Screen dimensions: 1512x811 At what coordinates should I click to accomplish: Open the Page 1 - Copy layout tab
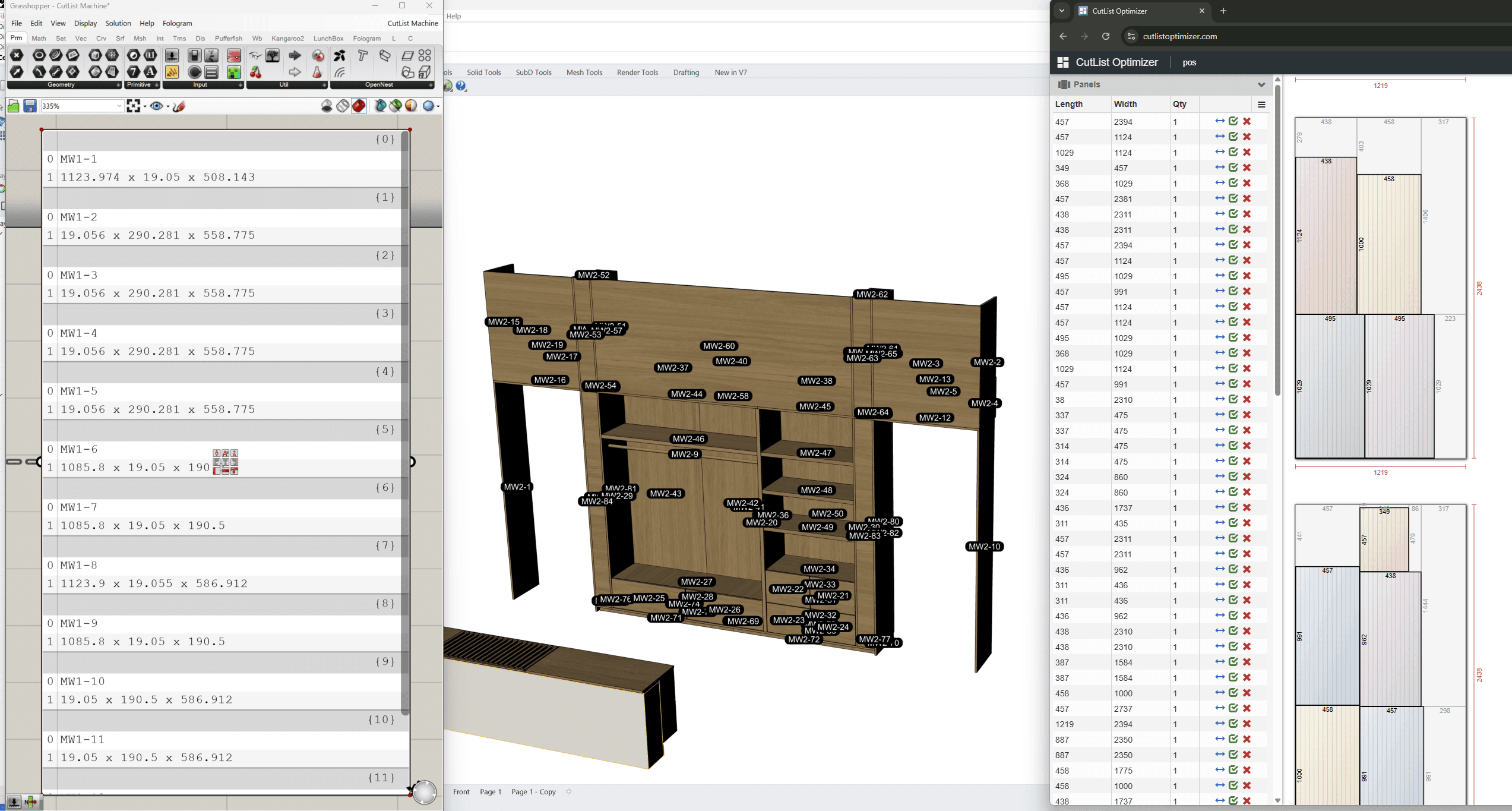click(533, 791)
